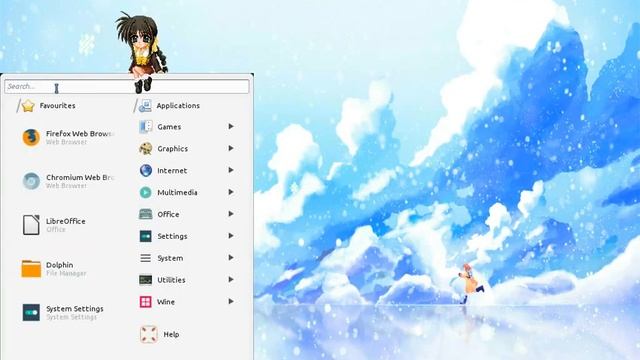
Task: Click the Utilities terminal icon
Action: coord(145,280)
